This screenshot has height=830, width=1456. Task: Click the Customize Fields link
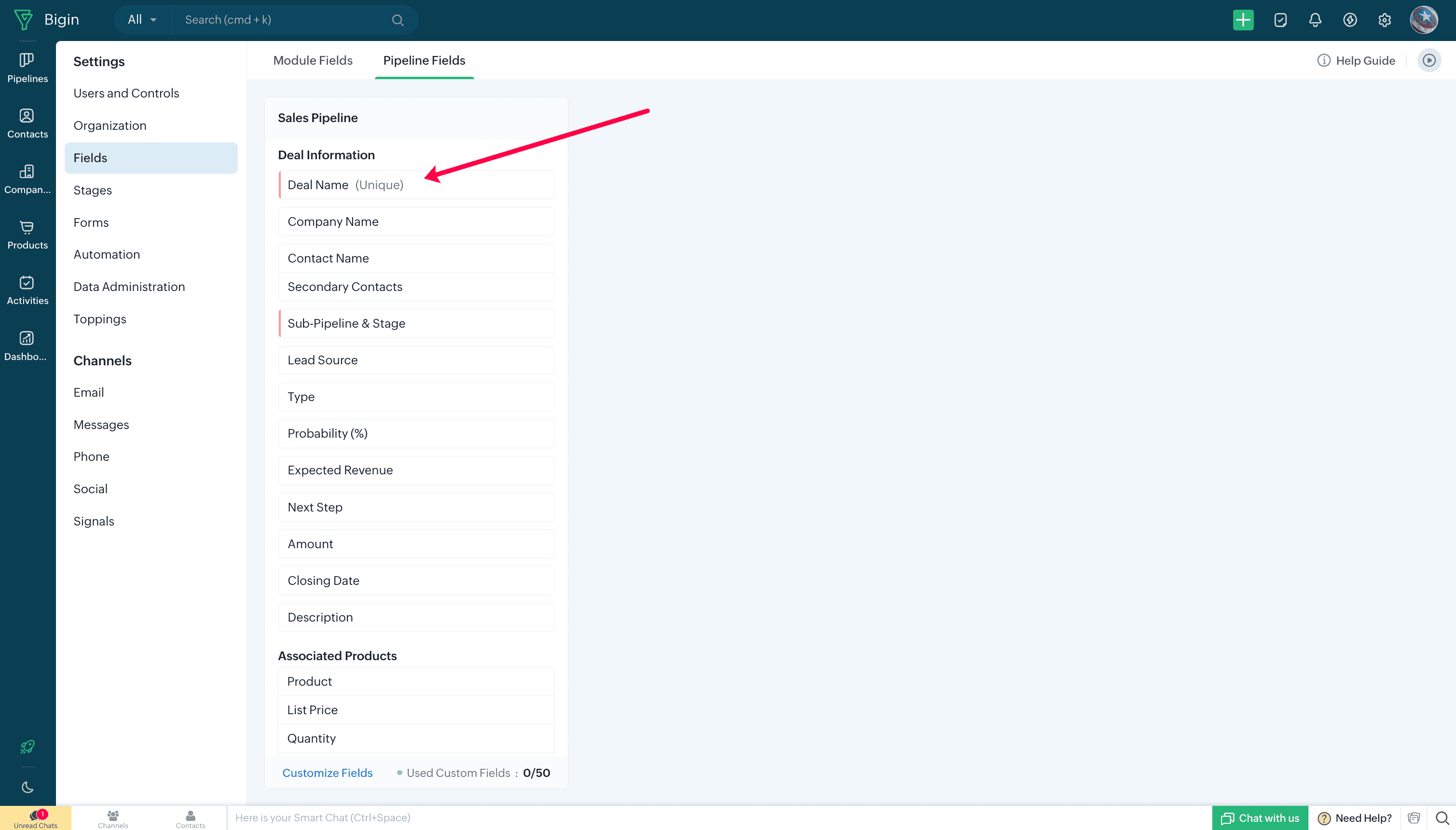[x=327, y=773]
